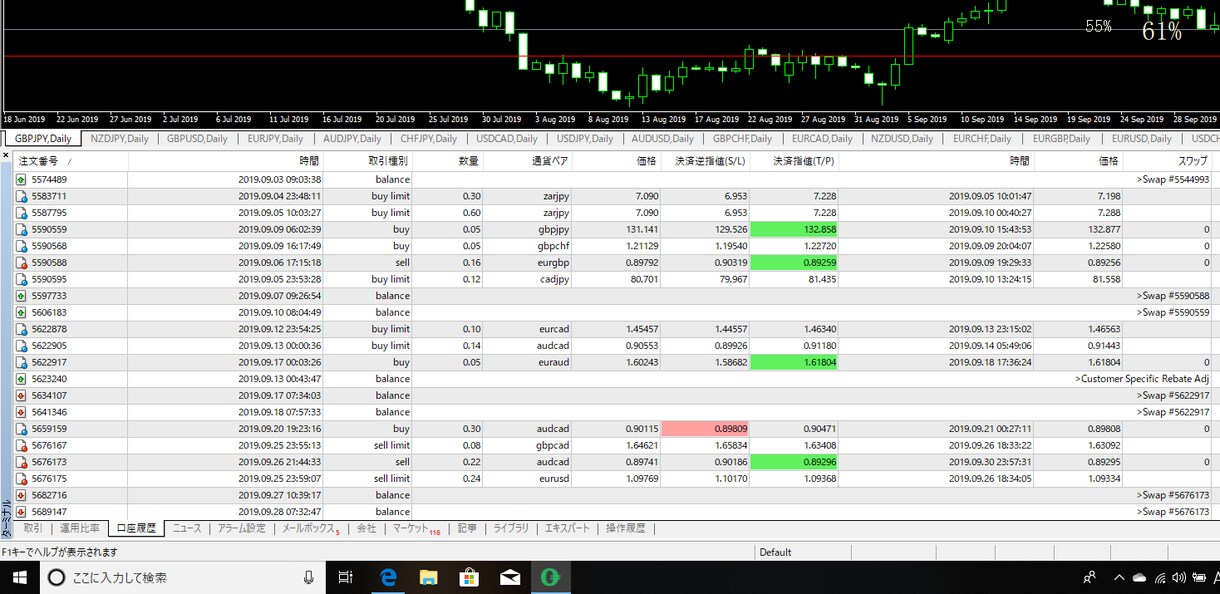Click the Windows search box

coord(183,577)
